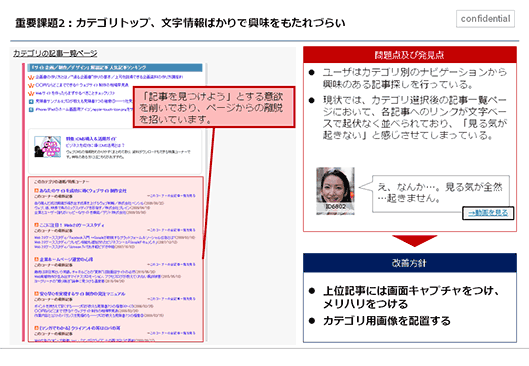The height and width of the screenshot is (366, 529).
Task: Click orange icon beside 企業ホームページ運営の心得
Action: pyautogui.click(x=36, y=259)
